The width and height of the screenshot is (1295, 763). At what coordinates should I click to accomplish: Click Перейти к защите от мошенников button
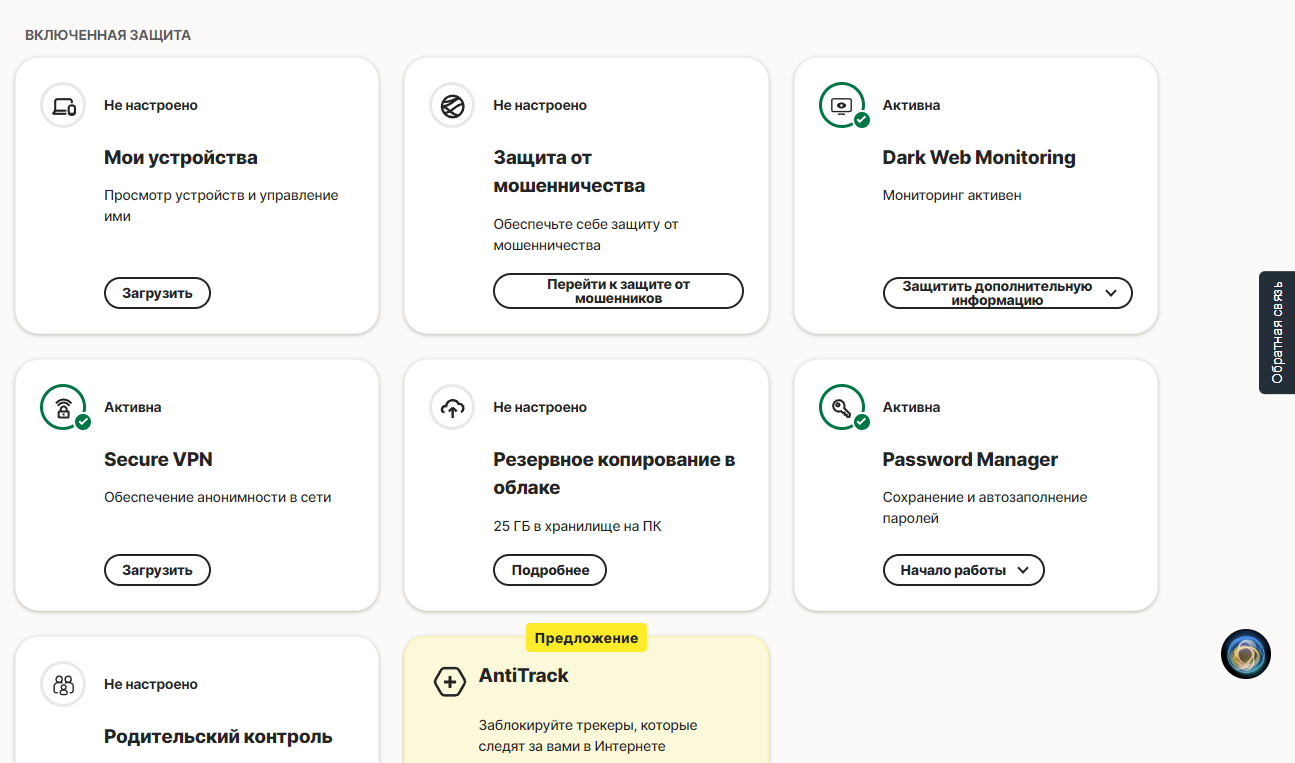[618, 291]
